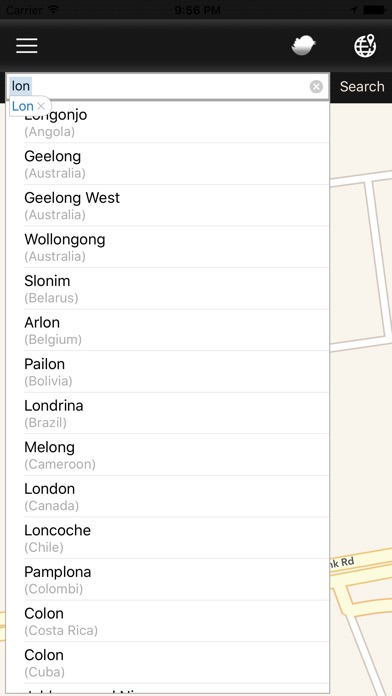Viewport: 392px width, 696px height.
Task: Open the globe location icon
Action: pyautogui.click(x=365, y=45)
